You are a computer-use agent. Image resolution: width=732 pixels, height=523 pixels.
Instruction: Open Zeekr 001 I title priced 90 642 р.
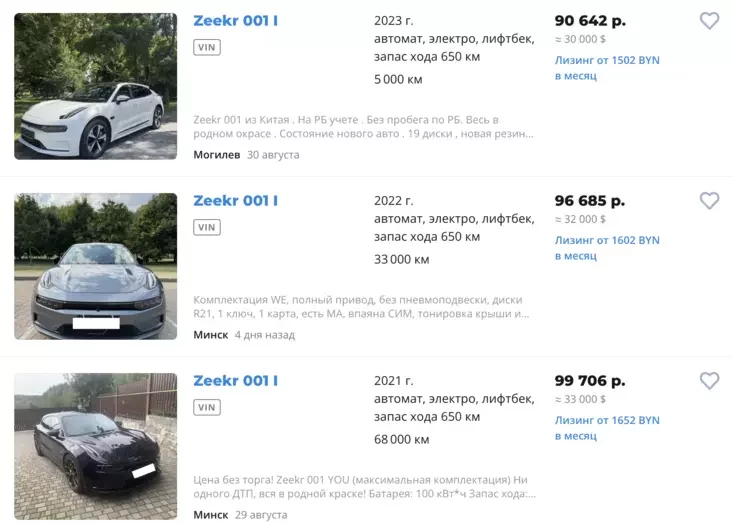click(x=235, y=21)
